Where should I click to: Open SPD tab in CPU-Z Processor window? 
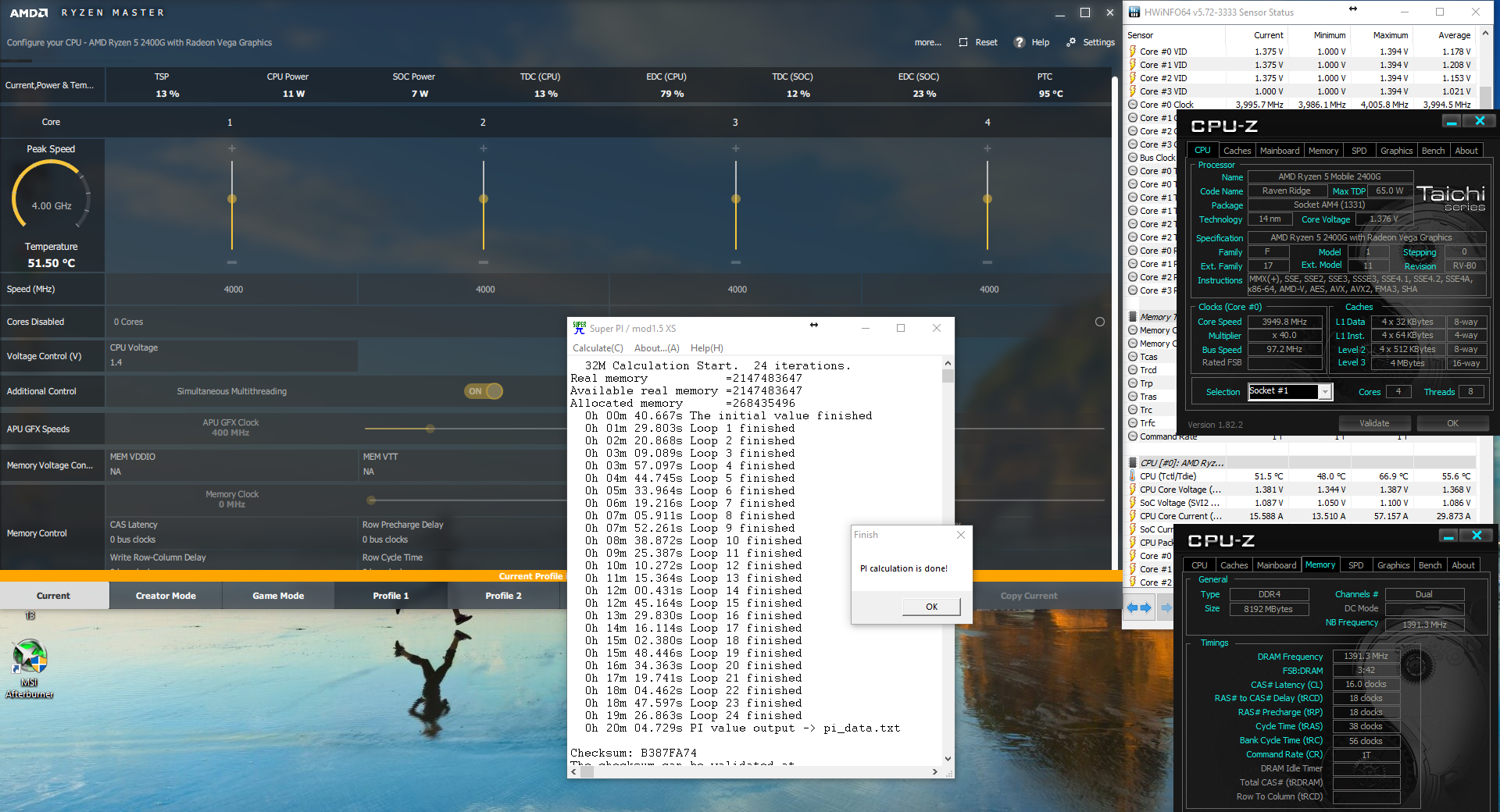(1359, 151)
